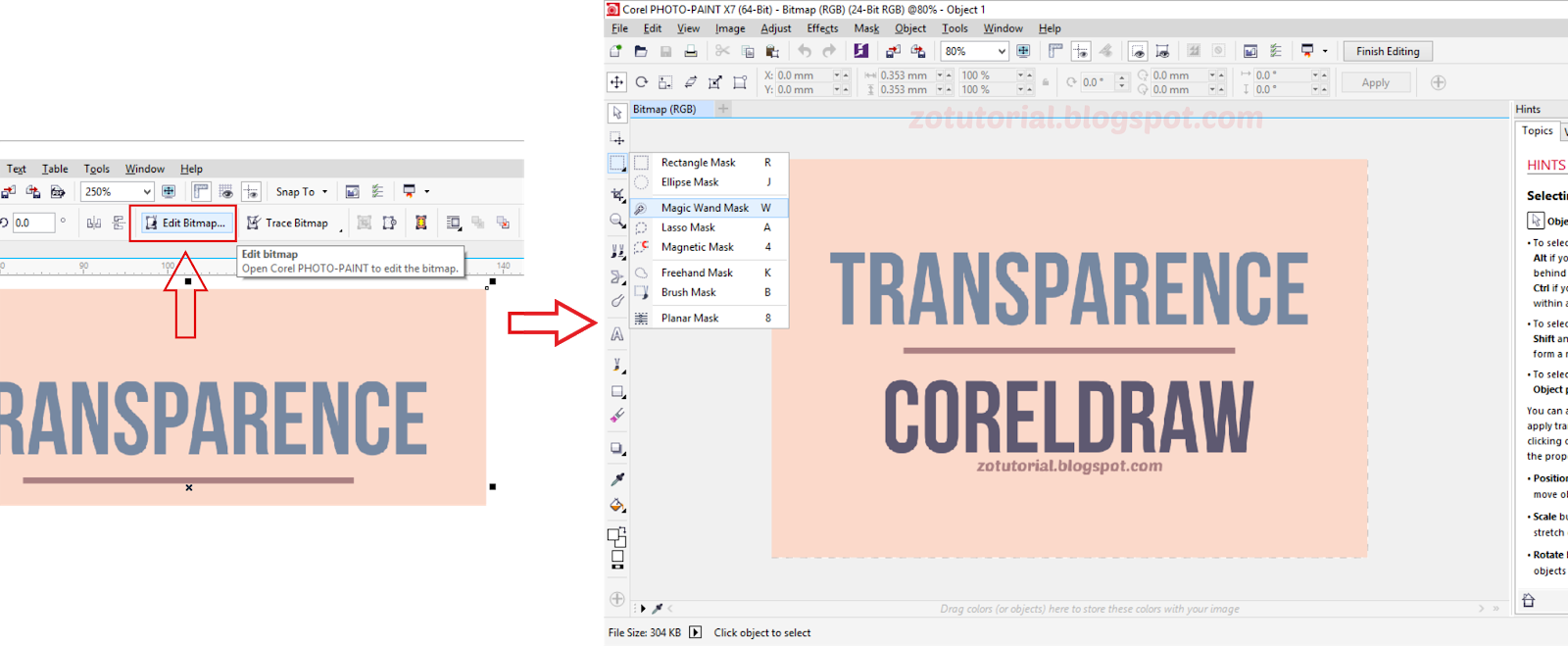Viewport: 1568px width, 646px height.
Task: Toggle show grid icon in CorelDRAW
Action: [x=225, y=191]
